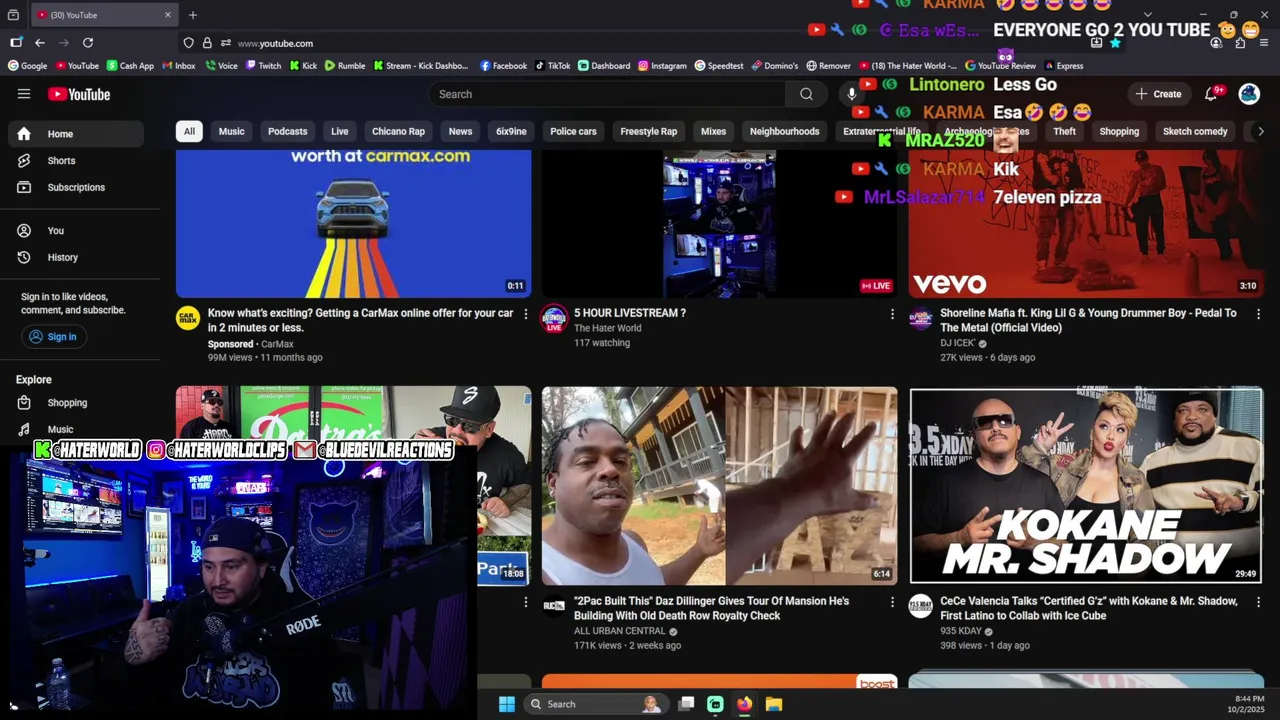Select the Music filter chip
Screen dimensions: 1280x720
coord(231,131)
